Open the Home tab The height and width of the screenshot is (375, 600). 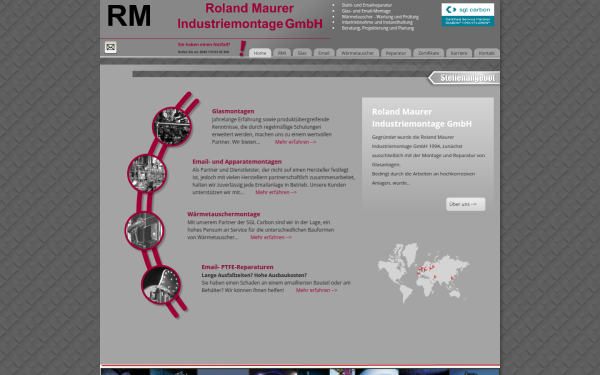[x=260, y=53]
